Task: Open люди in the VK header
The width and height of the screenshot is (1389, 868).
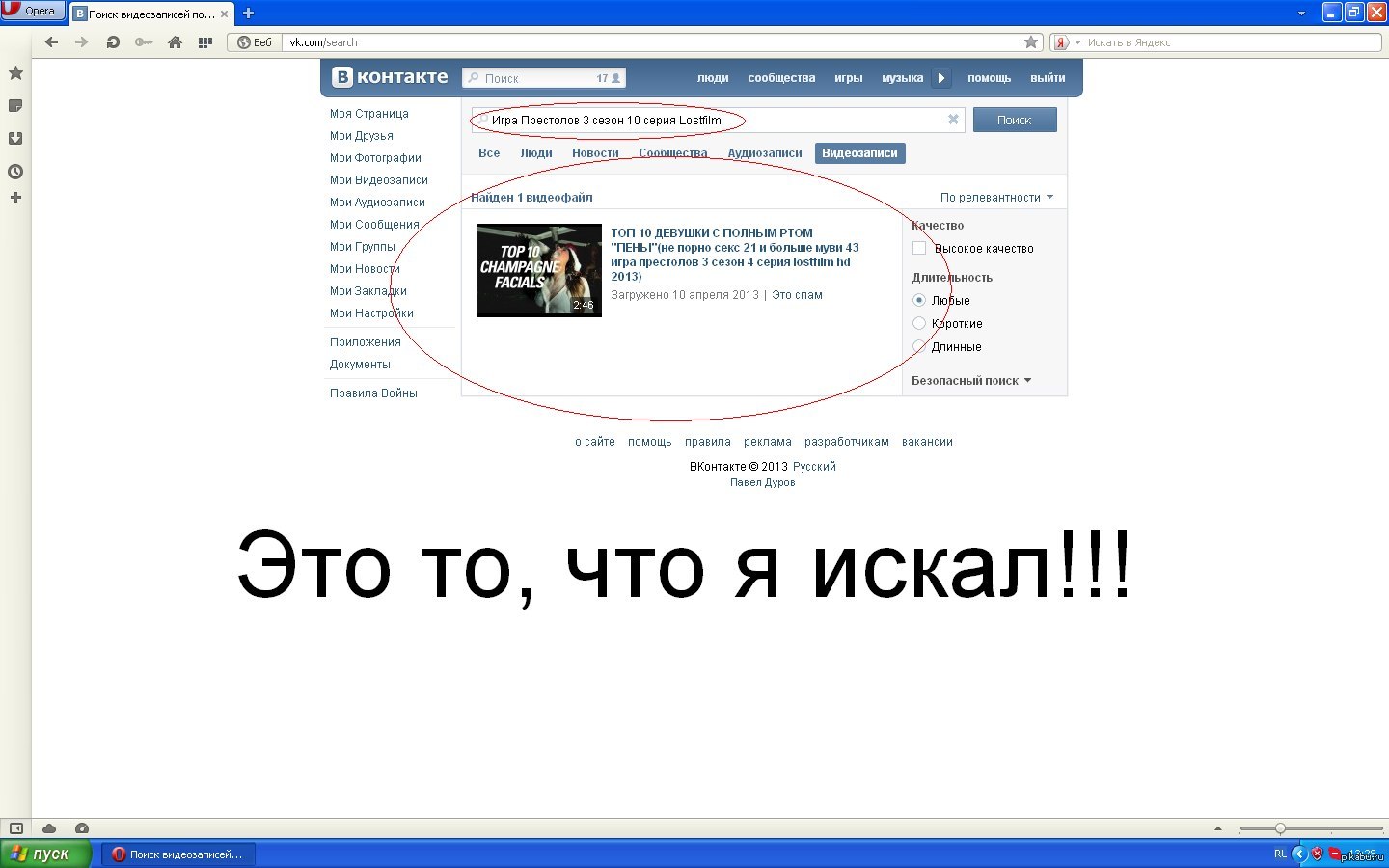Action: click(x=713, y=78)
